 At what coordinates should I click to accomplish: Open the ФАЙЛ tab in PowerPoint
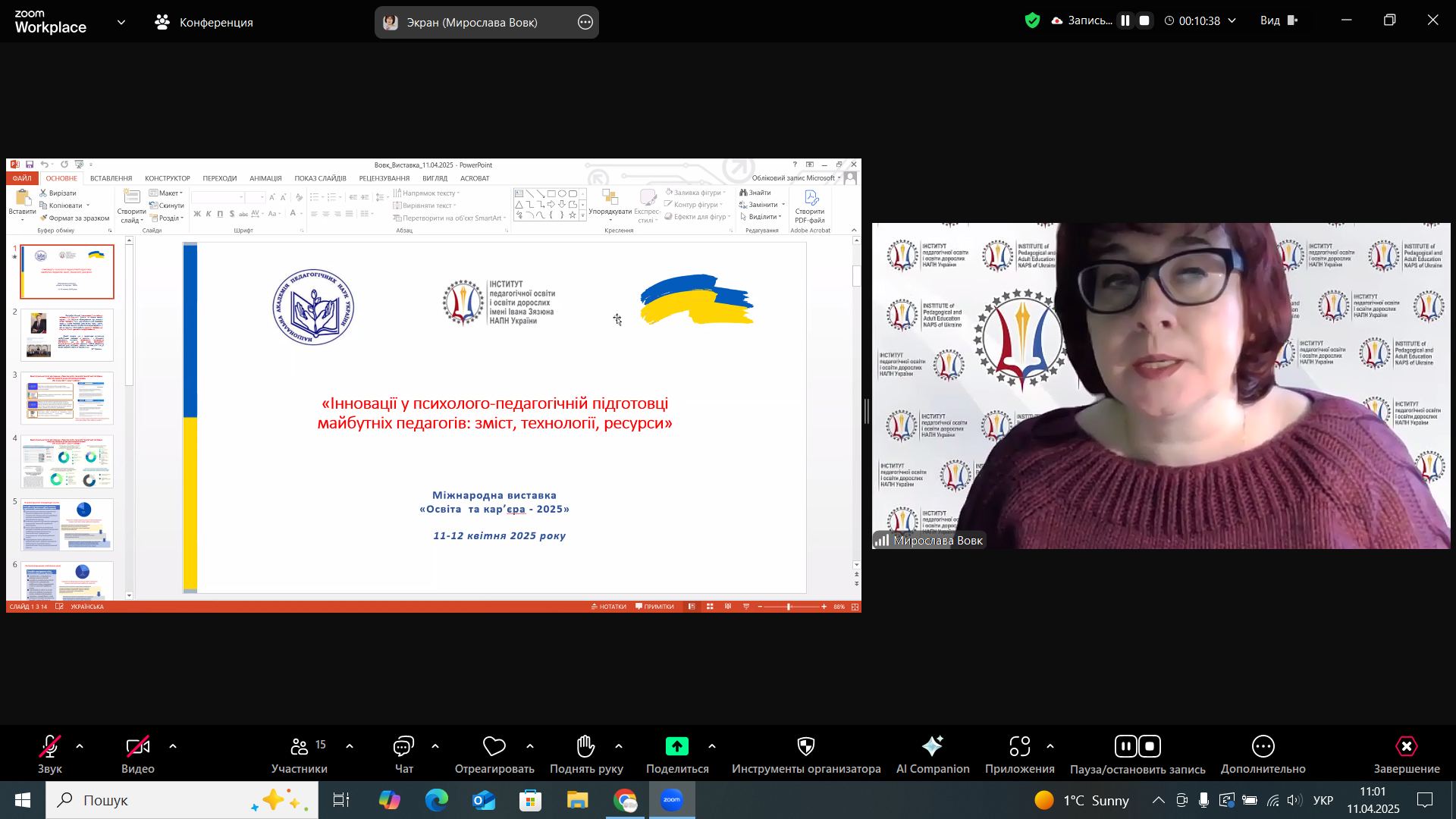click(x=22, y=178)
